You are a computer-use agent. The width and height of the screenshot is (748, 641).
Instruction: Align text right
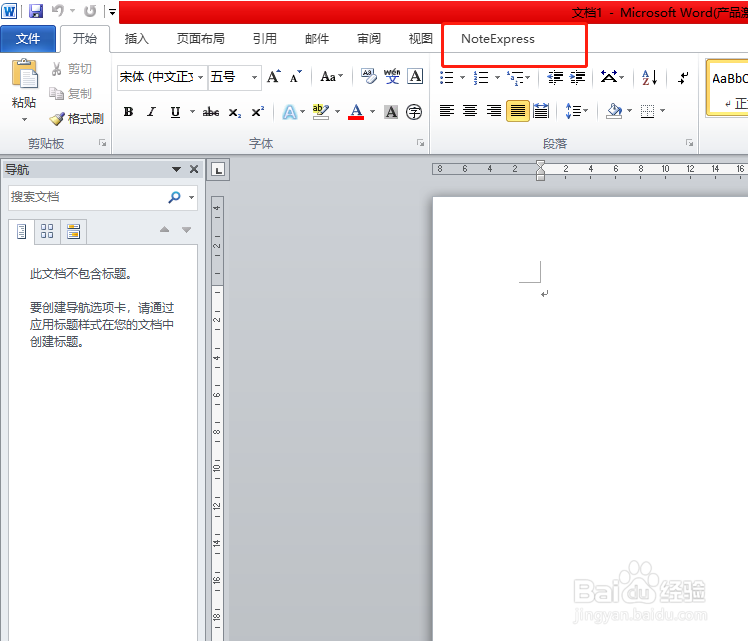coord(494,111)
